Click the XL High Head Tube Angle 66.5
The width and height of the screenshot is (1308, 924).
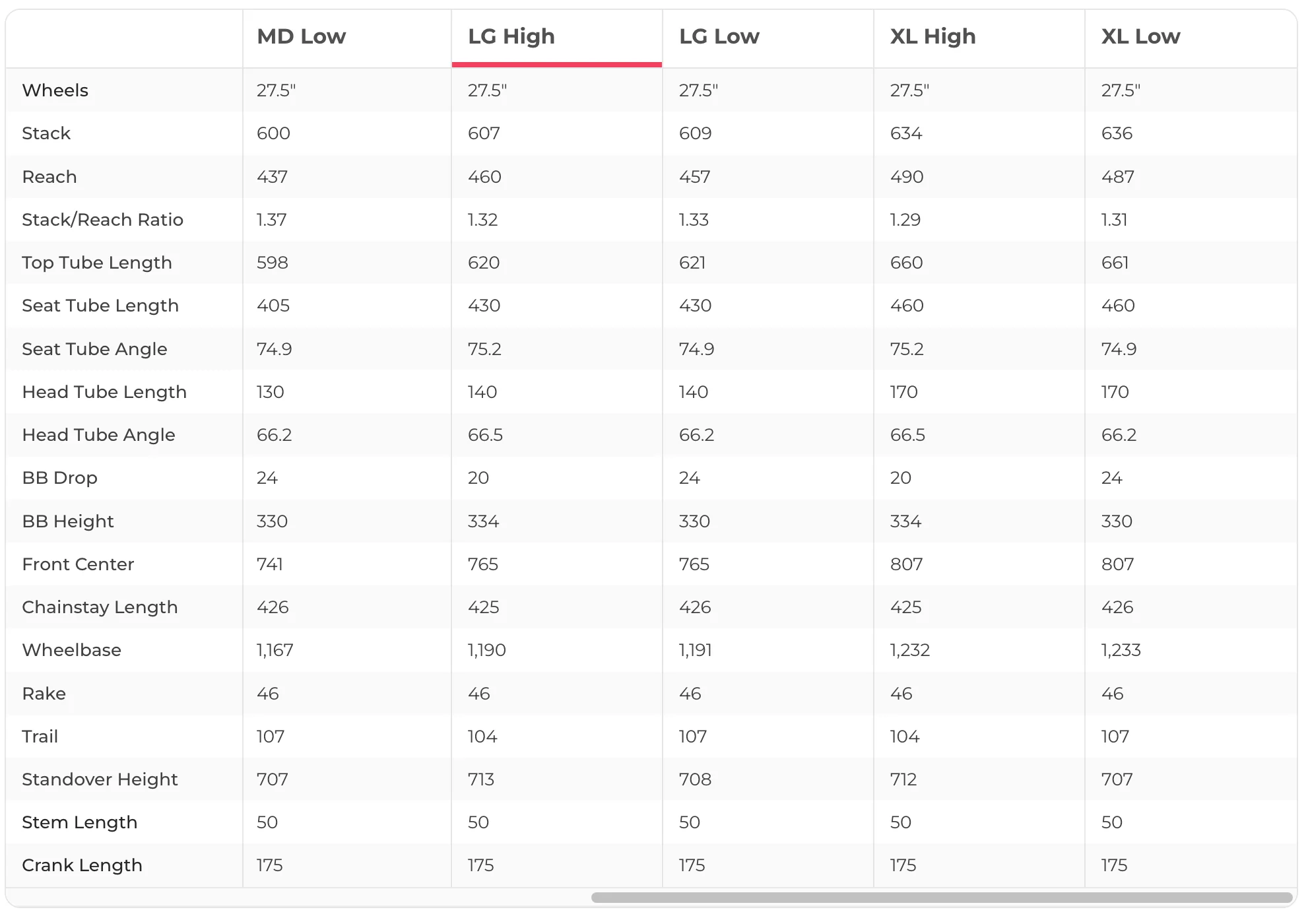907,435
